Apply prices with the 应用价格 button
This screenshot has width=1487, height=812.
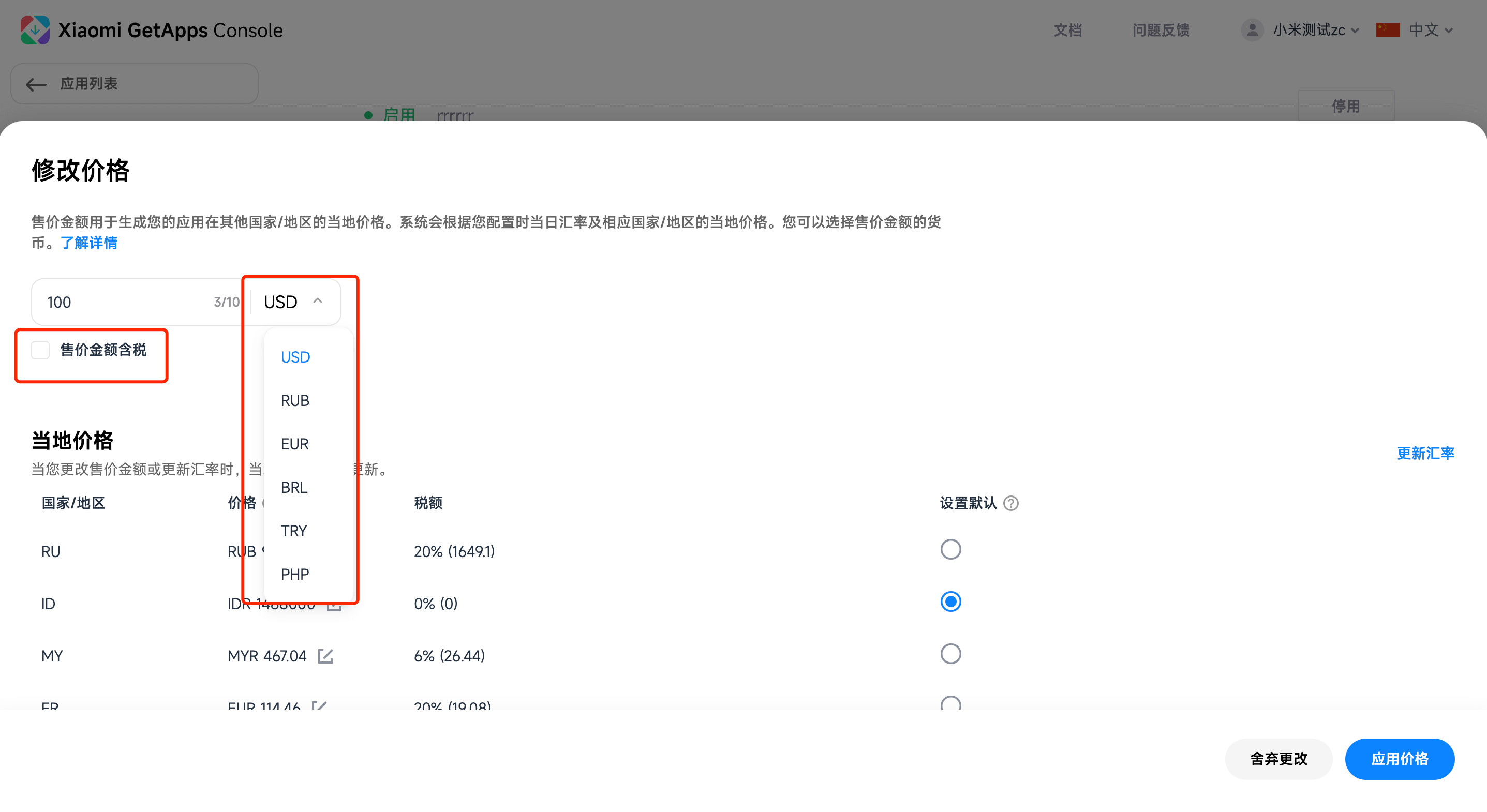click(1399, 758)
